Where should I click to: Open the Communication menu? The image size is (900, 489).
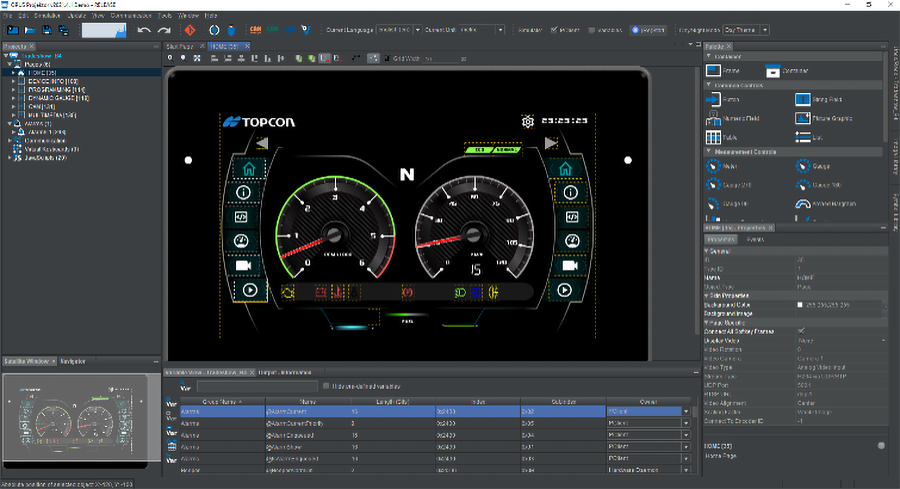click(x=131, y=15)
